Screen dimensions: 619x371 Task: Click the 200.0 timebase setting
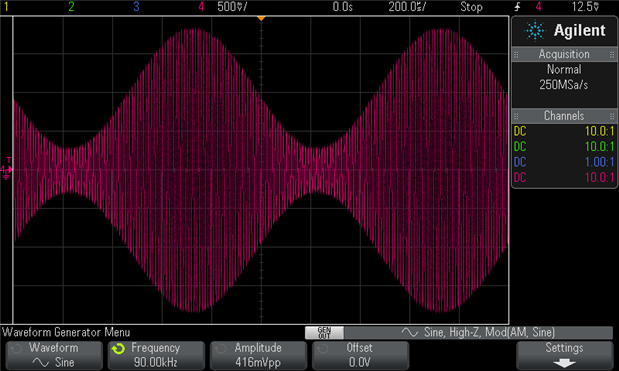tap(407, 7)
